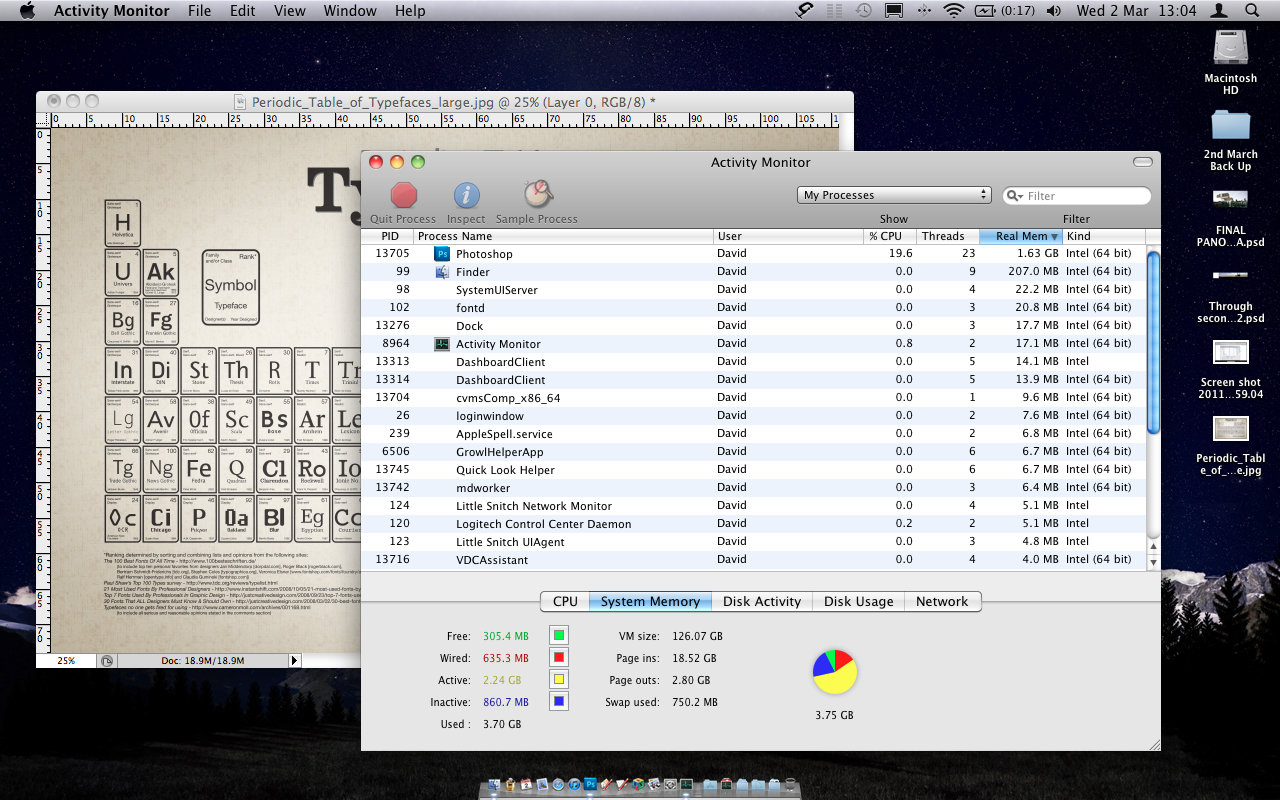Select the Dock process row
The height and width of the screenshot is (800, 1280).
tap(754, 326)
